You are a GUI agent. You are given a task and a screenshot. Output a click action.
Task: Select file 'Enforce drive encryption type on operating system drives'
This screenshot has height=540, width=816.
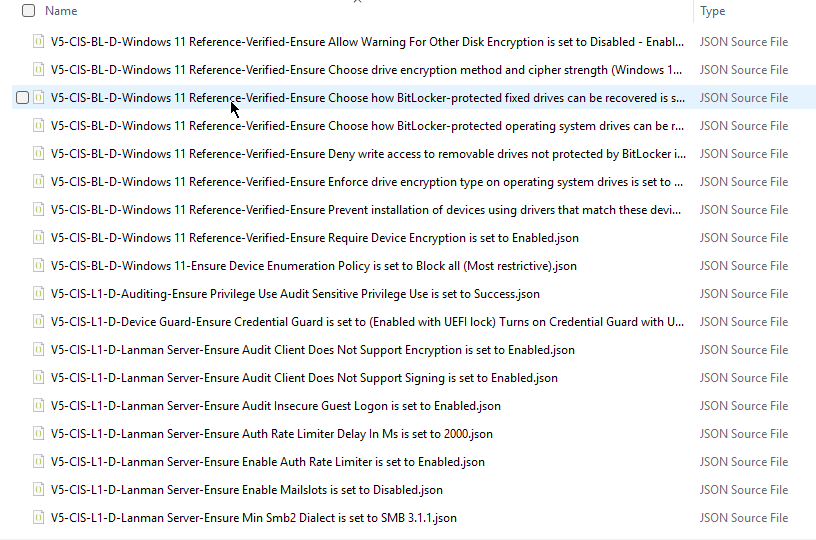(x=367, y=182)
